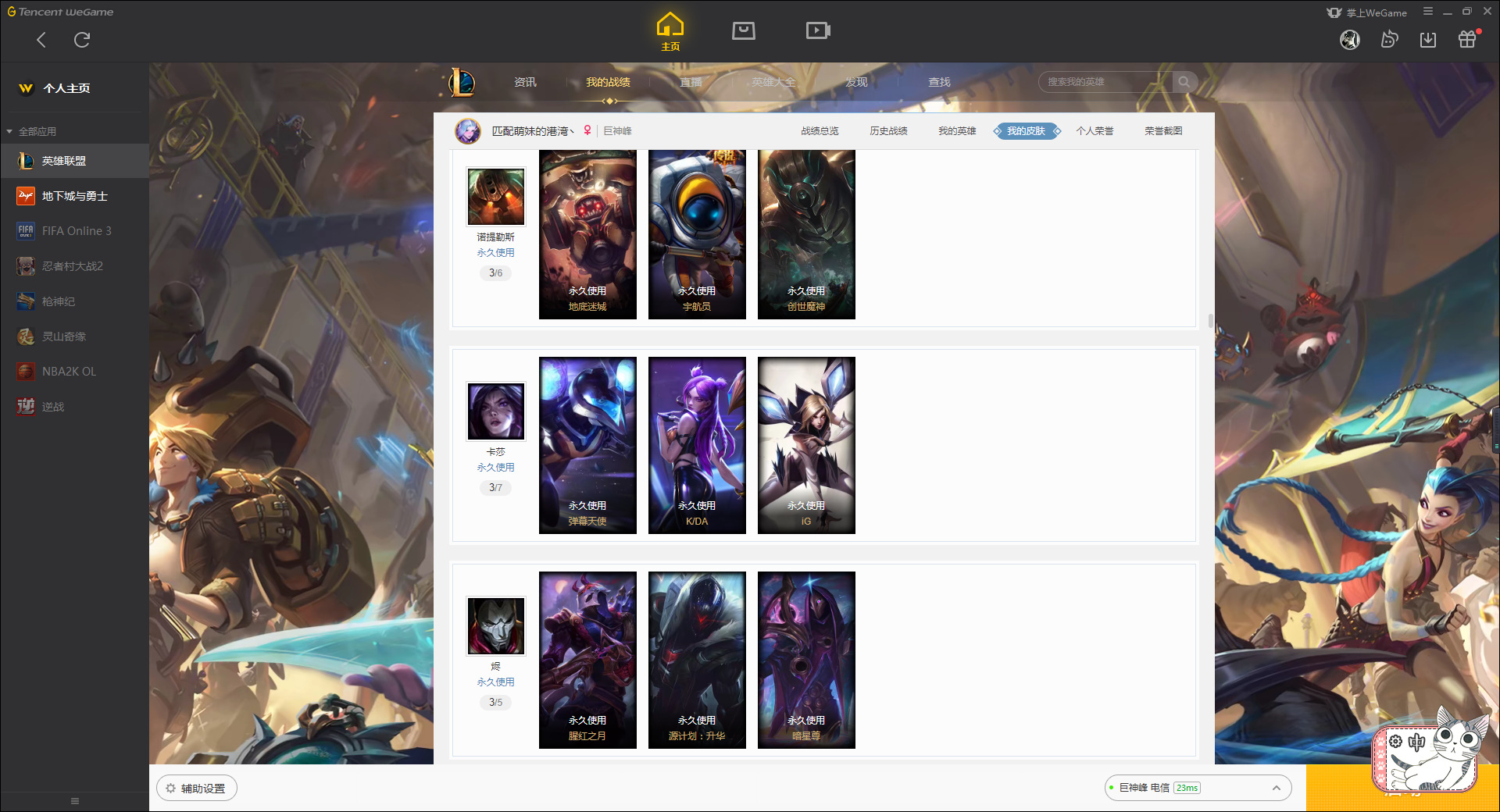Open the 资讯 tab
The image size is (1500, 812).
coord(525,82)
